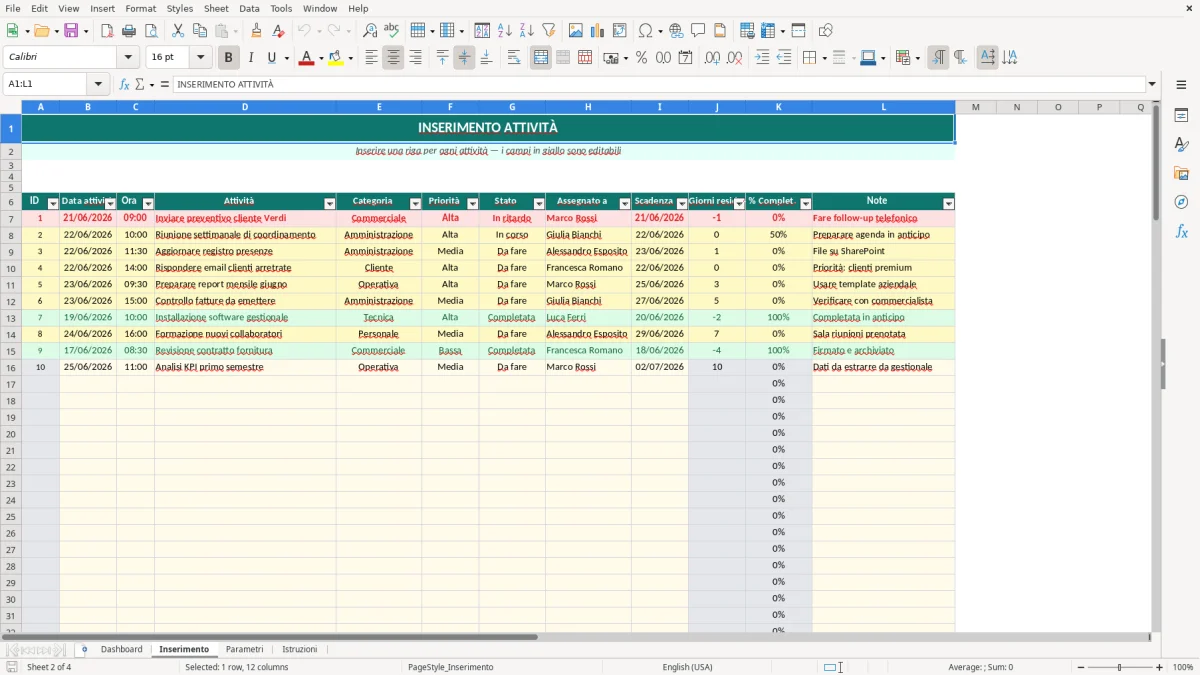
Task: Open the Tools menu
Action: [281, 8]
